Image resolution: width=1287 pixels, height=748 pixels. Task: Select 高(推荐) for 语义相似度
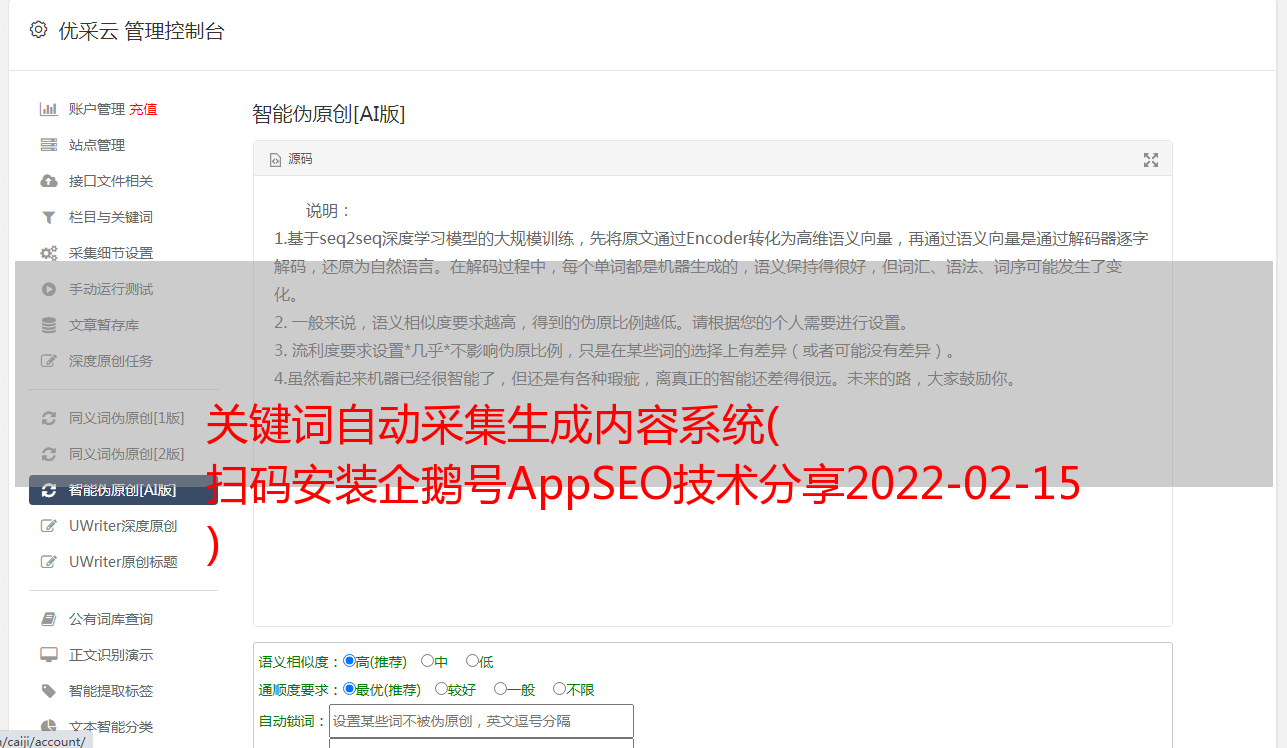click(x=349, y=661)
